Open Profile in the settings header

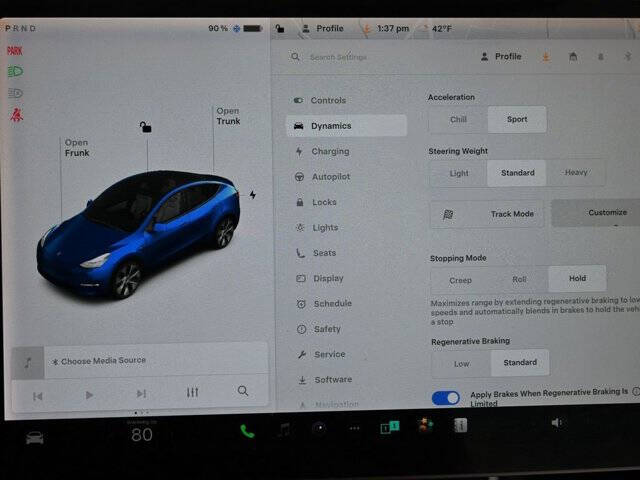(x=501, y=57)
